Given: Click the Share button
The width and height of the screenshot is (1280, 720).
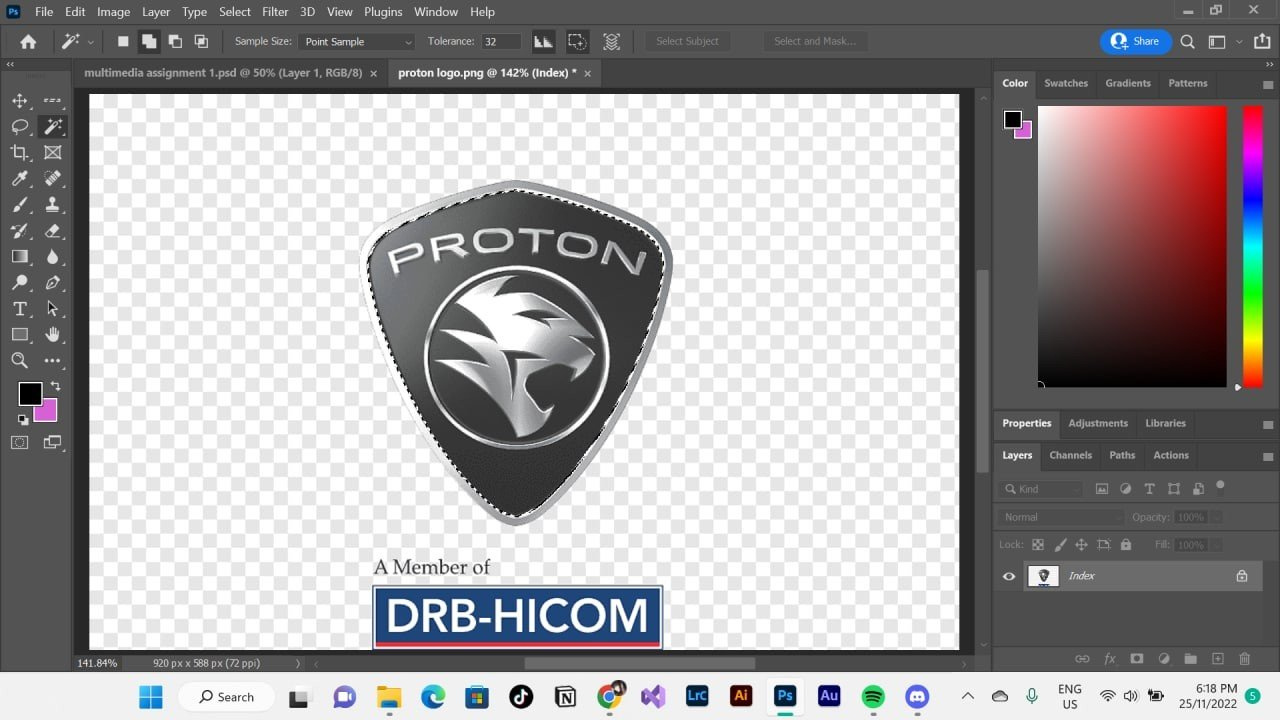Looking at the screenshot, I should tap(1135, 42).
